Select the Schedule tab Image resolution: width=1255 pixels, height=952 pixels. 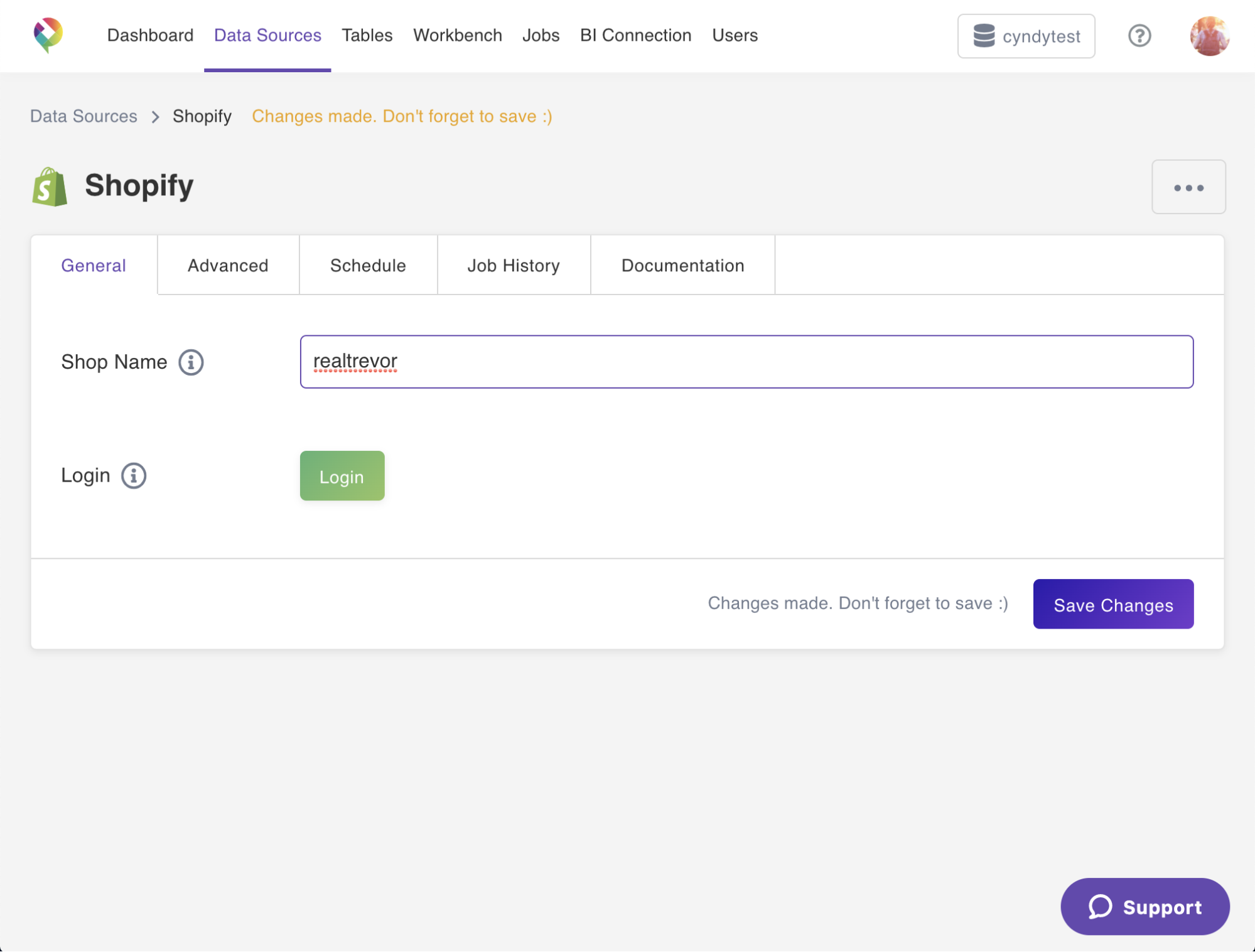point(368,265)
